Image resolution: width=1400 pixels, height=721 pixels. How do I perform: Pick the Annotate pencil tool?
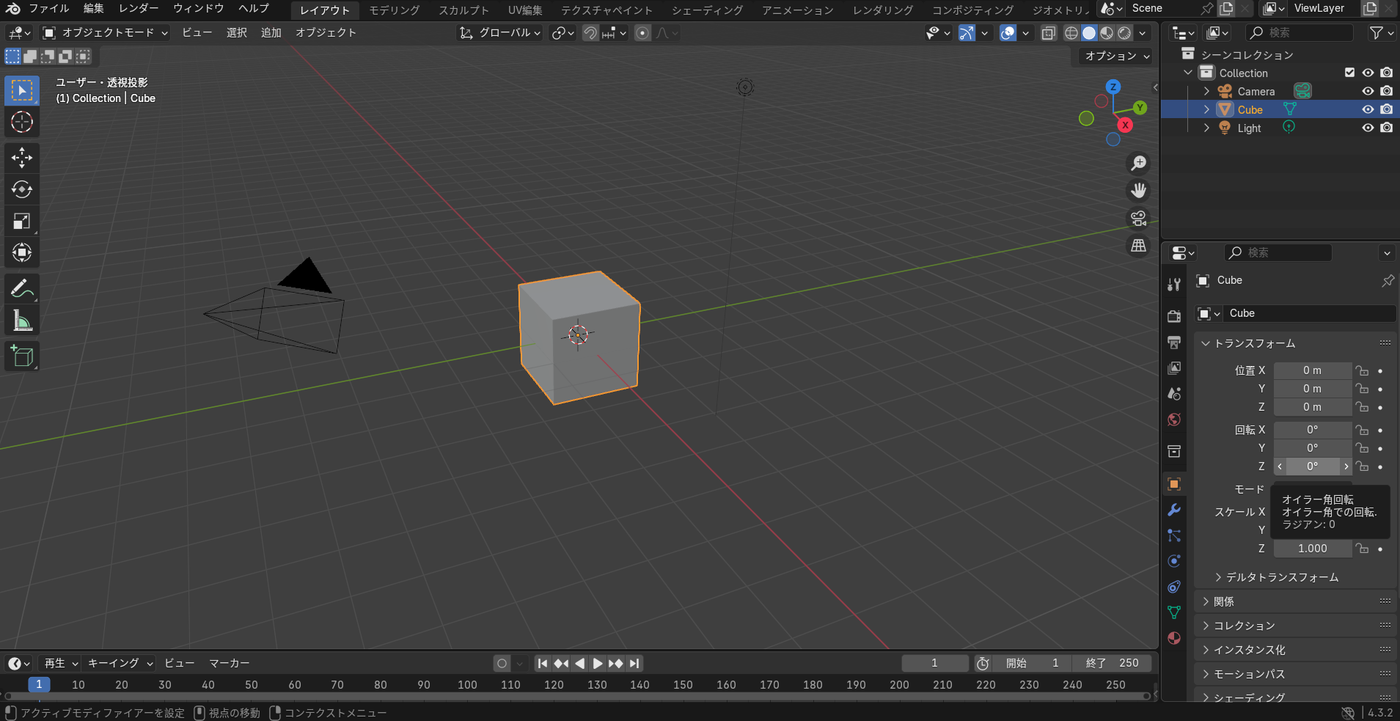[x=22, y=288]
